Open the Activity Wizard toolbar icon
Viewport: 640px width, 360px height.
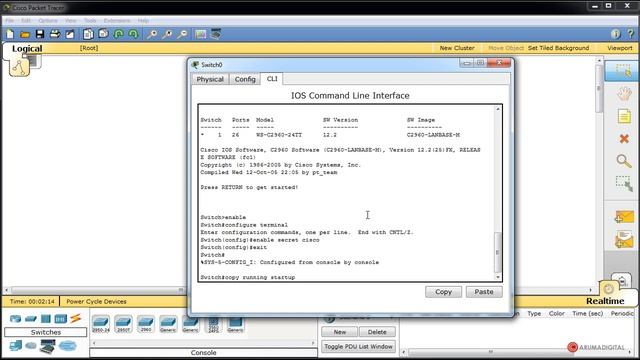click(x=70, y=34)
